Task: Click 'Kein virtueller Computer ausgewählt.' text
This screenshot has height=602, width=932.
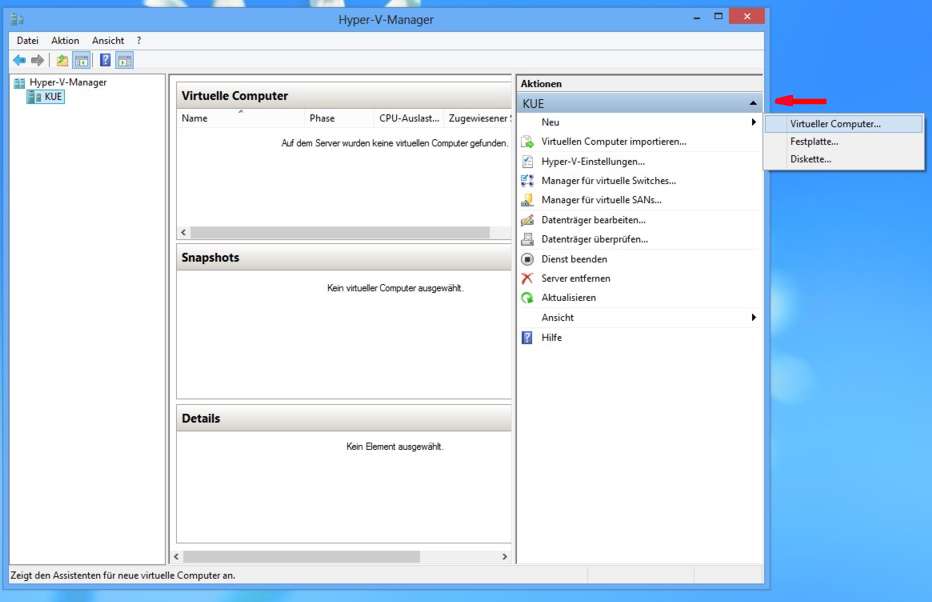Action: coord(395,288)
